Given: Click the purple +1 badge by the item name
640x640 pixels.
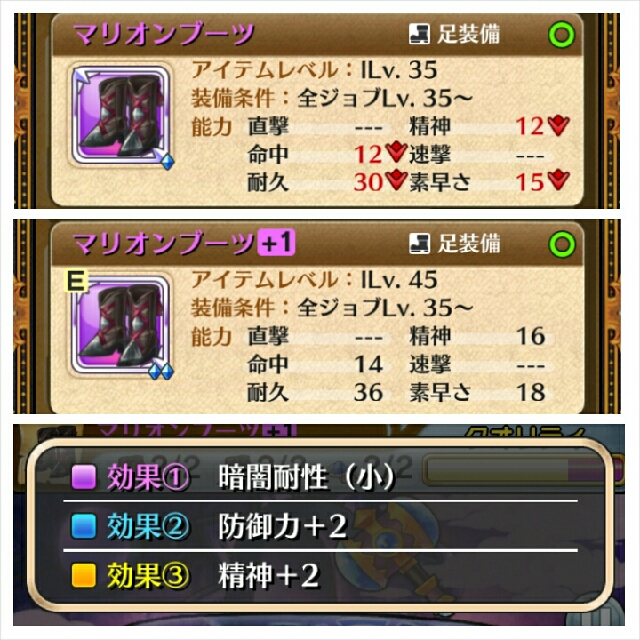Looking at the screenshot, I should [276, 243].
